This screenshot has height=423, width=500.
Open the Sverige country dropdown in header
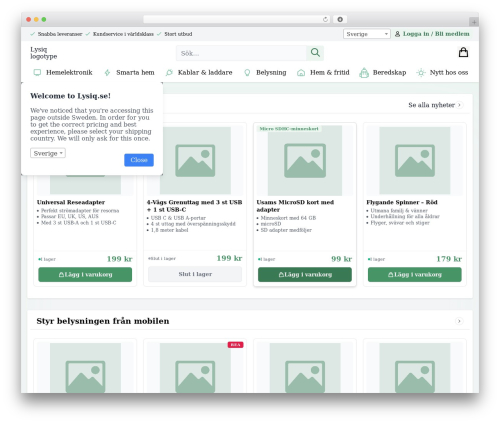click(x=367, y=34)
